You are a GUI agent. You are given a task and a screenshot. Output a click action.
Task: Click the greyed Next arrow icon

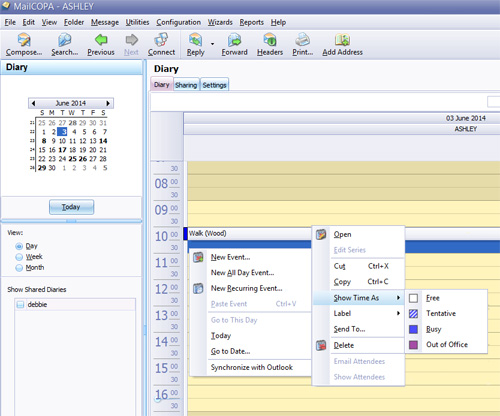[131, 40]
